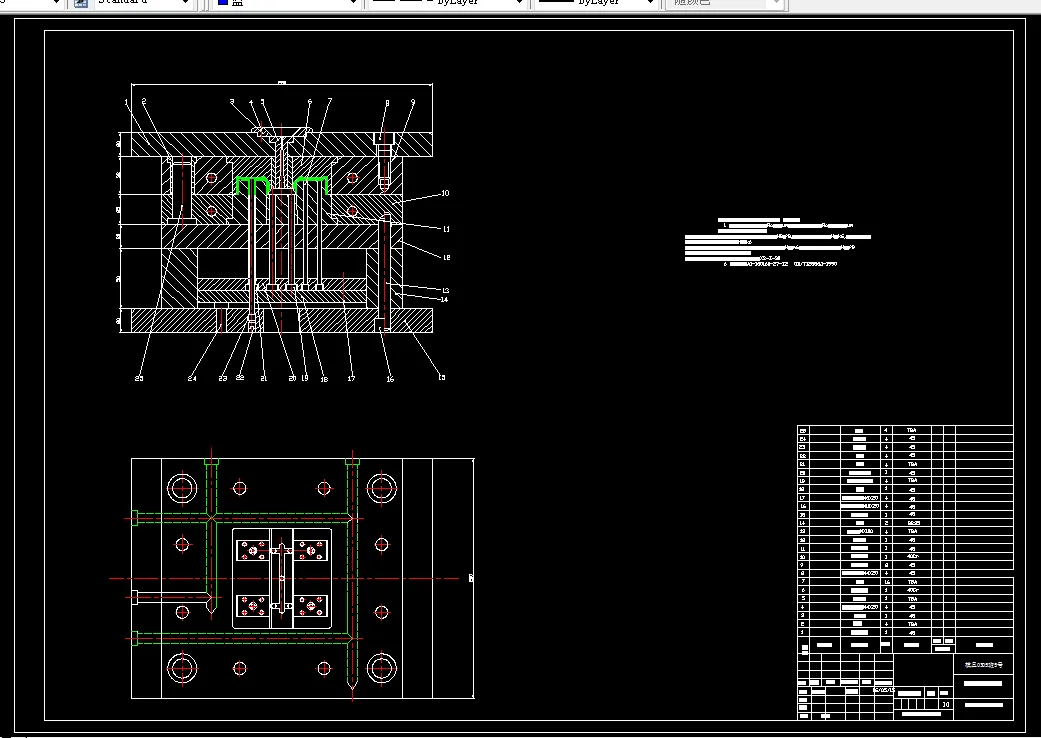Click the text style icon beside Standard
The height and width of the screenshot is (738, 1041).
(81, 3)
